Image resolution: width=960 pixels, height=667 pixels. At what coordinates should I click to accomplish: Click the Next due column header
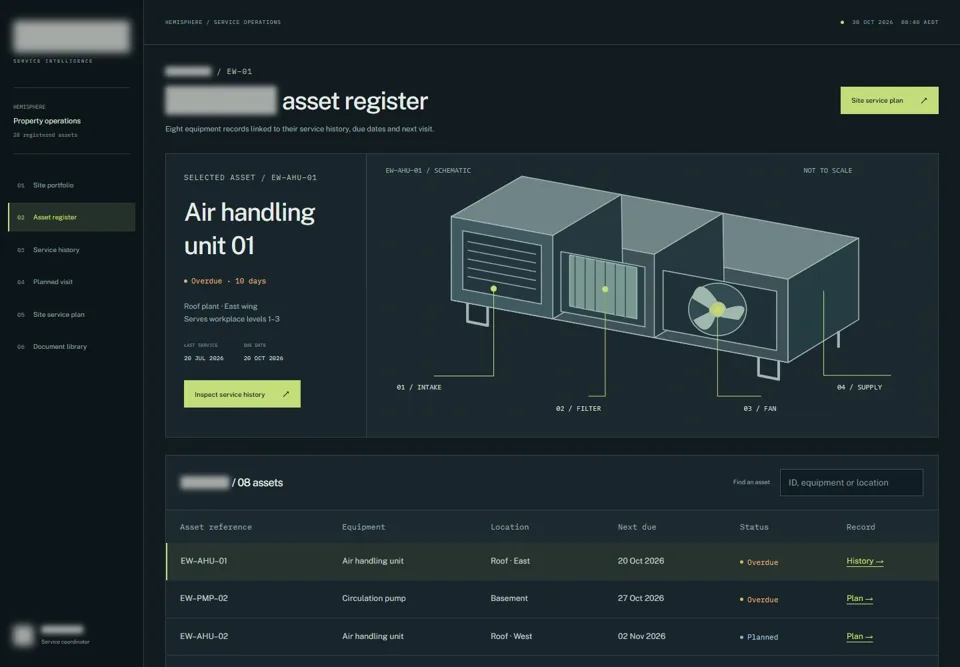click(637, 527)
